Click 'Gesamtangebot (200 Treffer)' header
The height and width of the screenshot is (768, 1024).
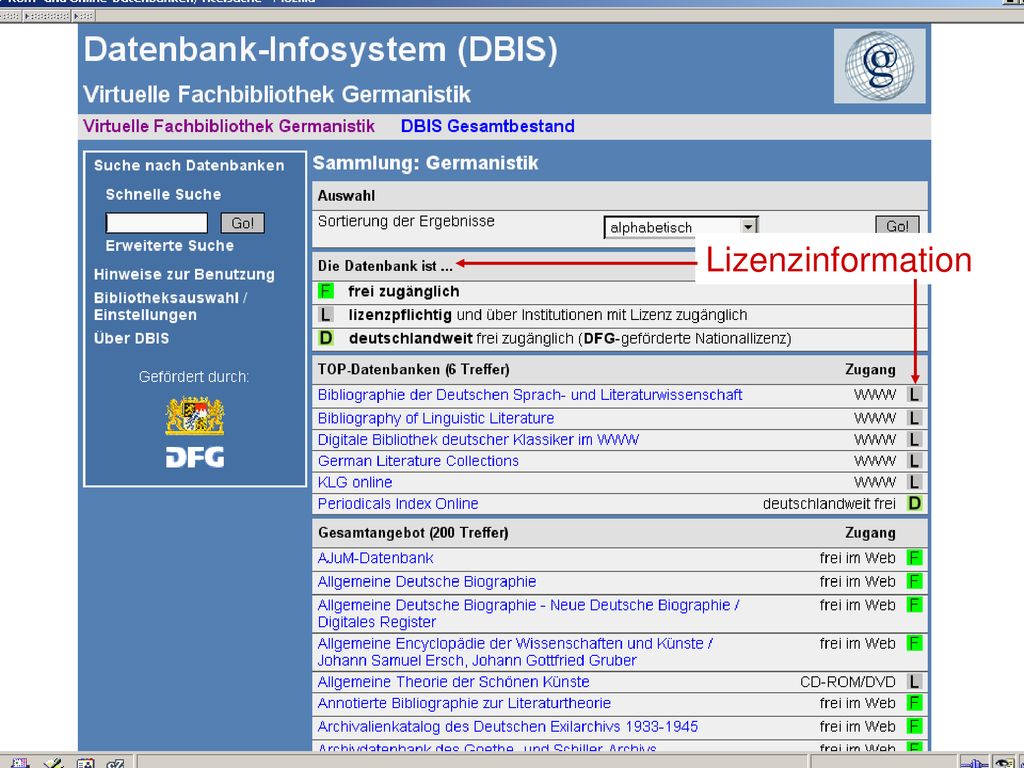(x=413, y=533)
